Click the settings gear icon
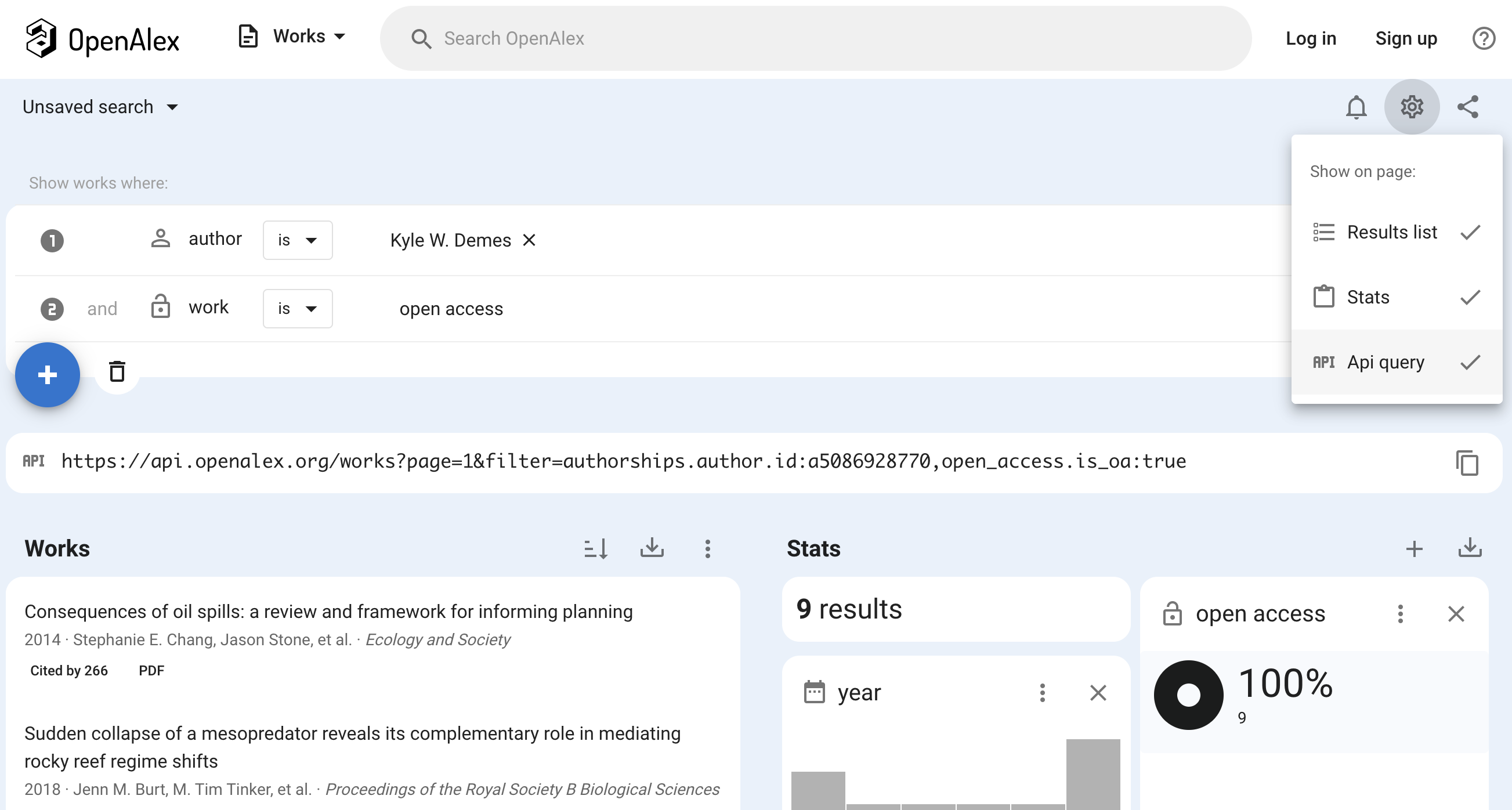 (1412, 107)
